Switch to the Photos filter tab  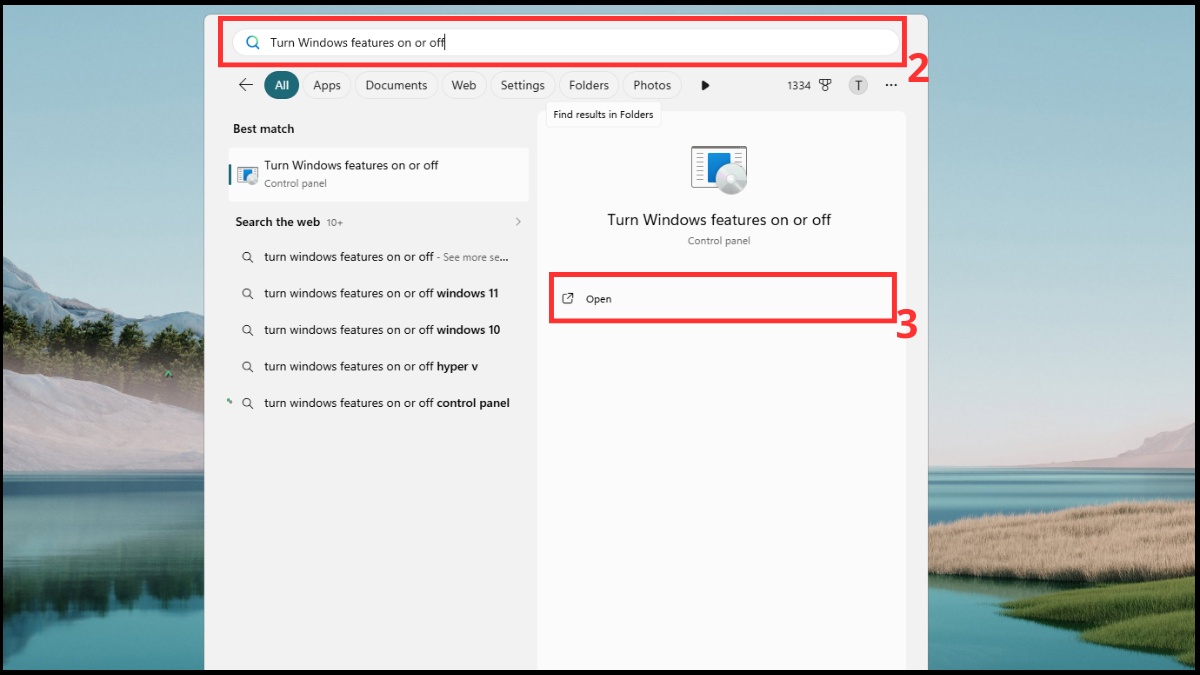point(652,85)
